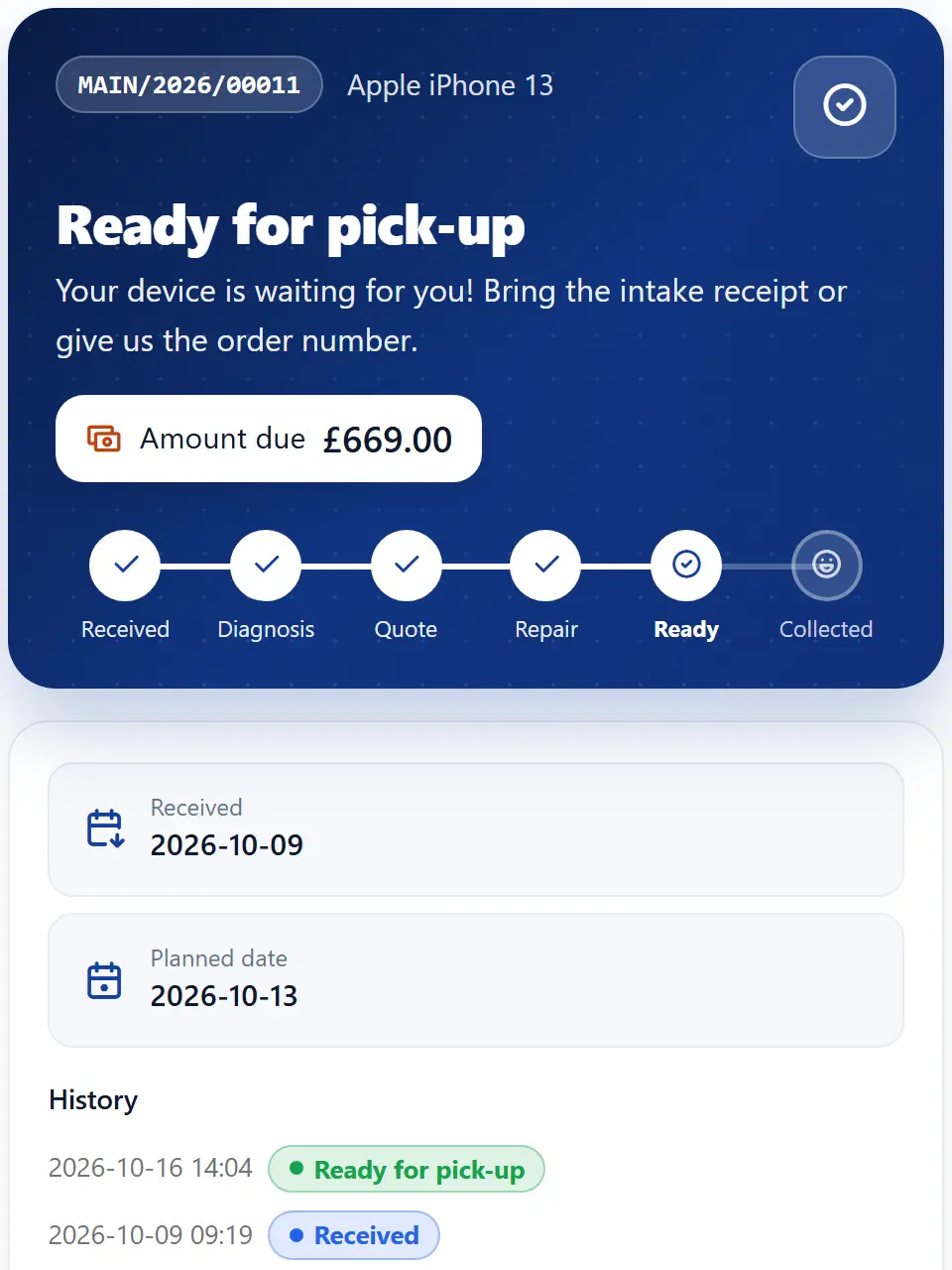Viewport: 952px width, 1270px height.
Task: Click the calendar icon next to Received date
Action: 105,828
